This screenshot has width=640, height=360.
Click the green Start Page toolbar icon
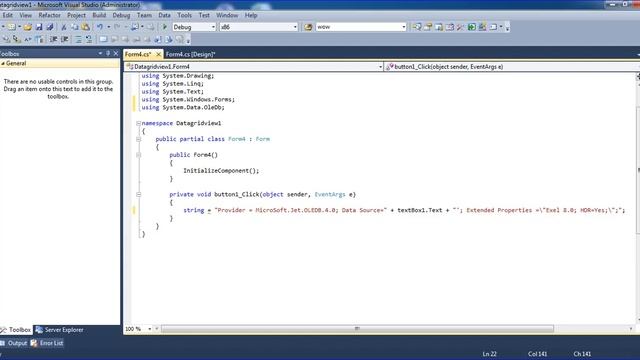pyautogui.click(x=472, y=27)
